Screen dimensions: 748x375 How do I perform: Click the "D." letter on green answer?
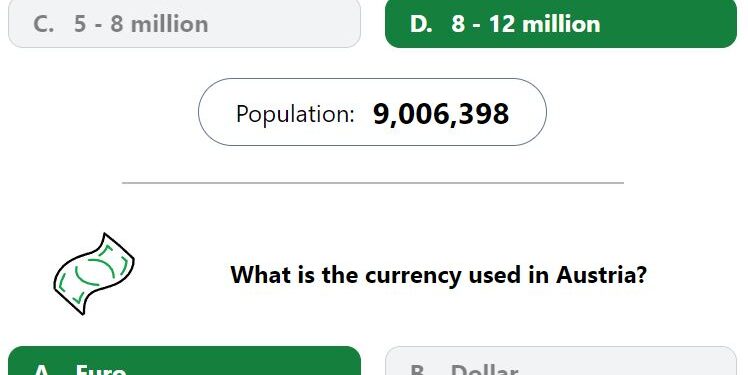(x=421, y=24)
